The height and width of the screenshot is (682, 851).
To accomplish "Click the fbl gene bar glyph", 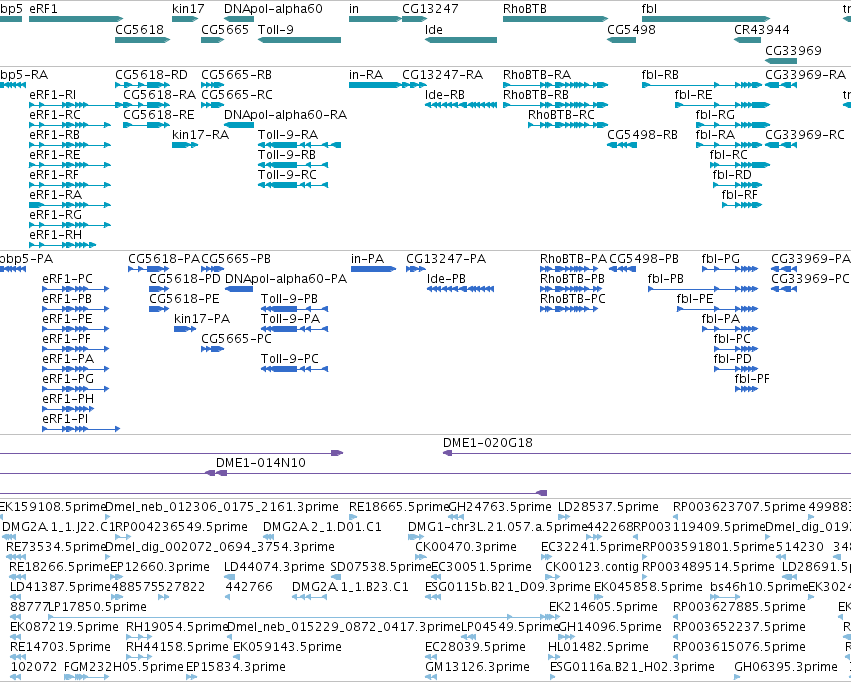I will (x=706, y=19).
